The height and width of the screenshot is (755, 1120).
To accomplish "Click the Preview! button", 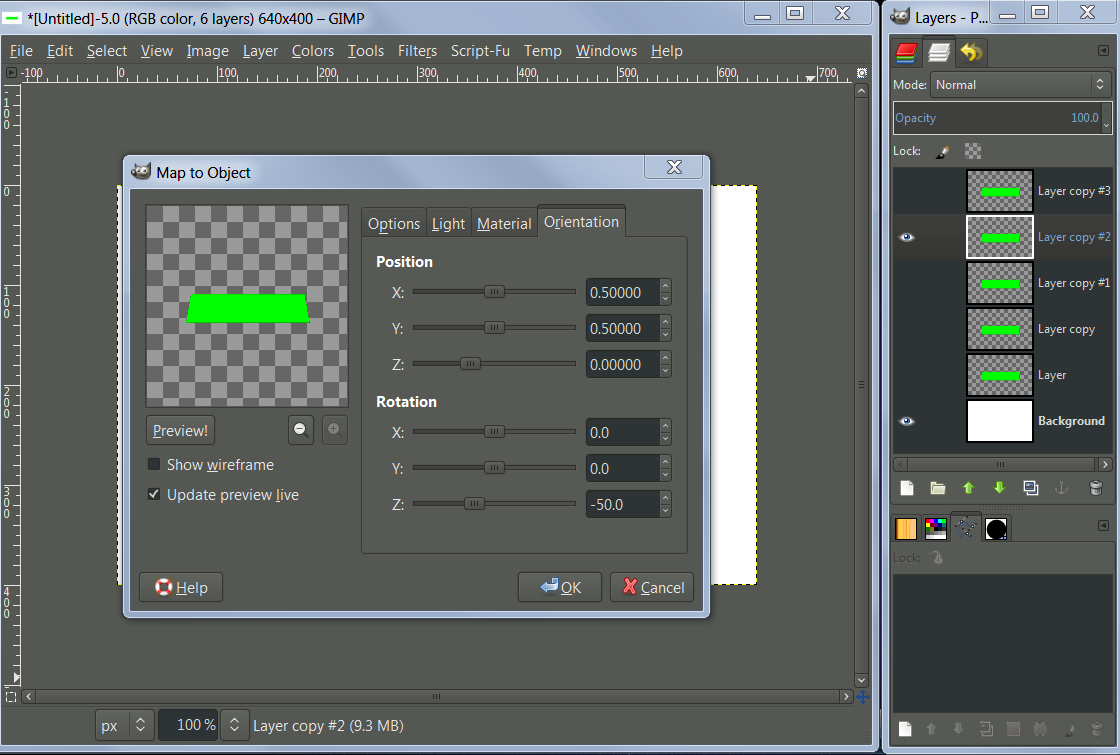I will click(180, 431).
